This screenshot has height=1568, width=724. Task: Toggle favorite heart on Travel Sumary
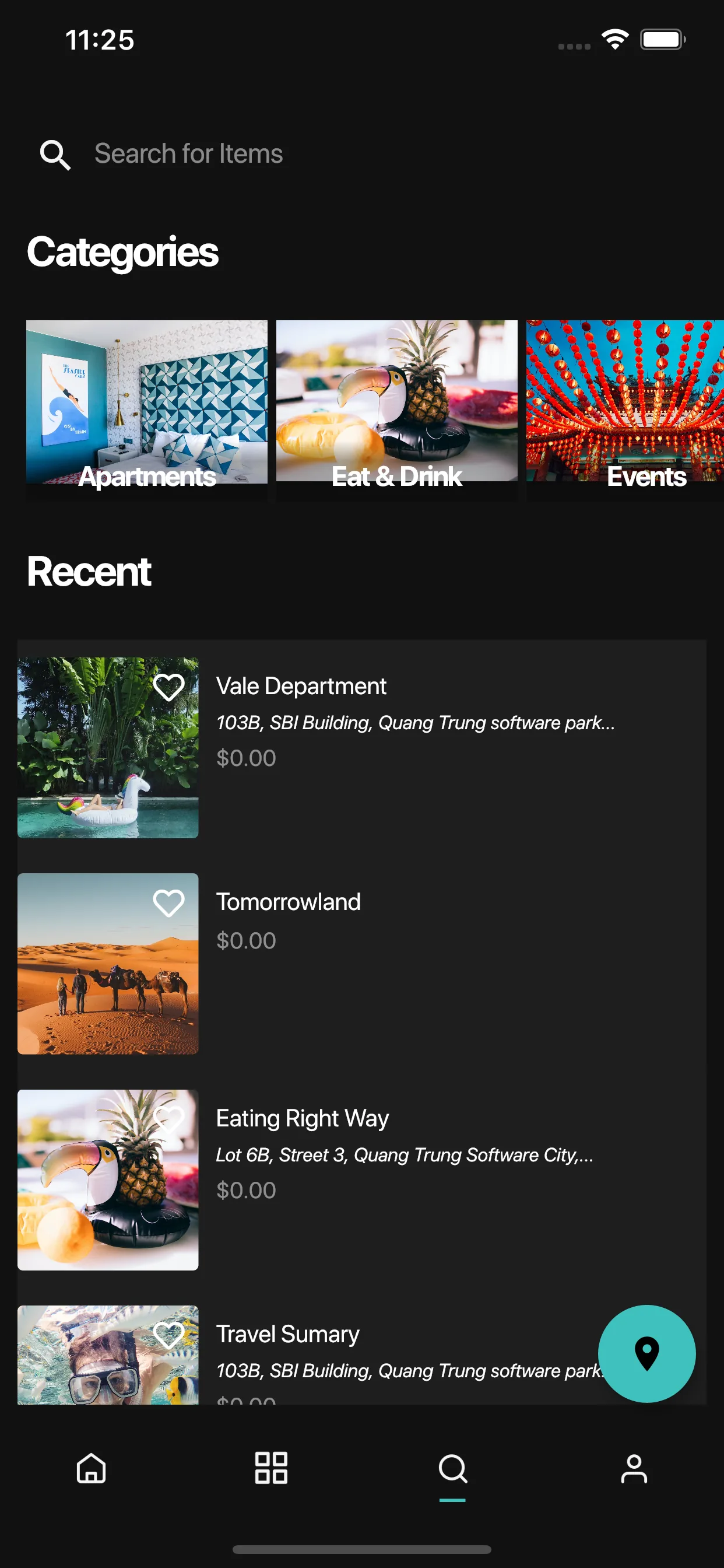click(168, 1335)
